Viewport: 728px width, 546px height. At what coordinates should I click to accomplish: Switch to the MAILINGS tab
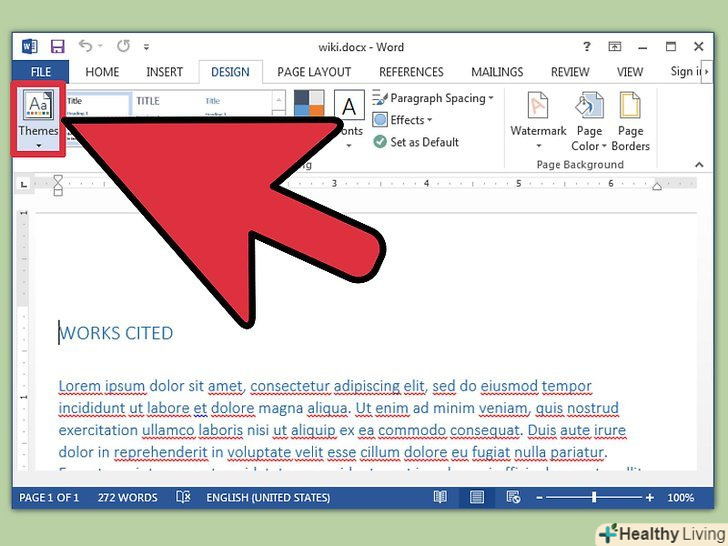tap(497, 72)
